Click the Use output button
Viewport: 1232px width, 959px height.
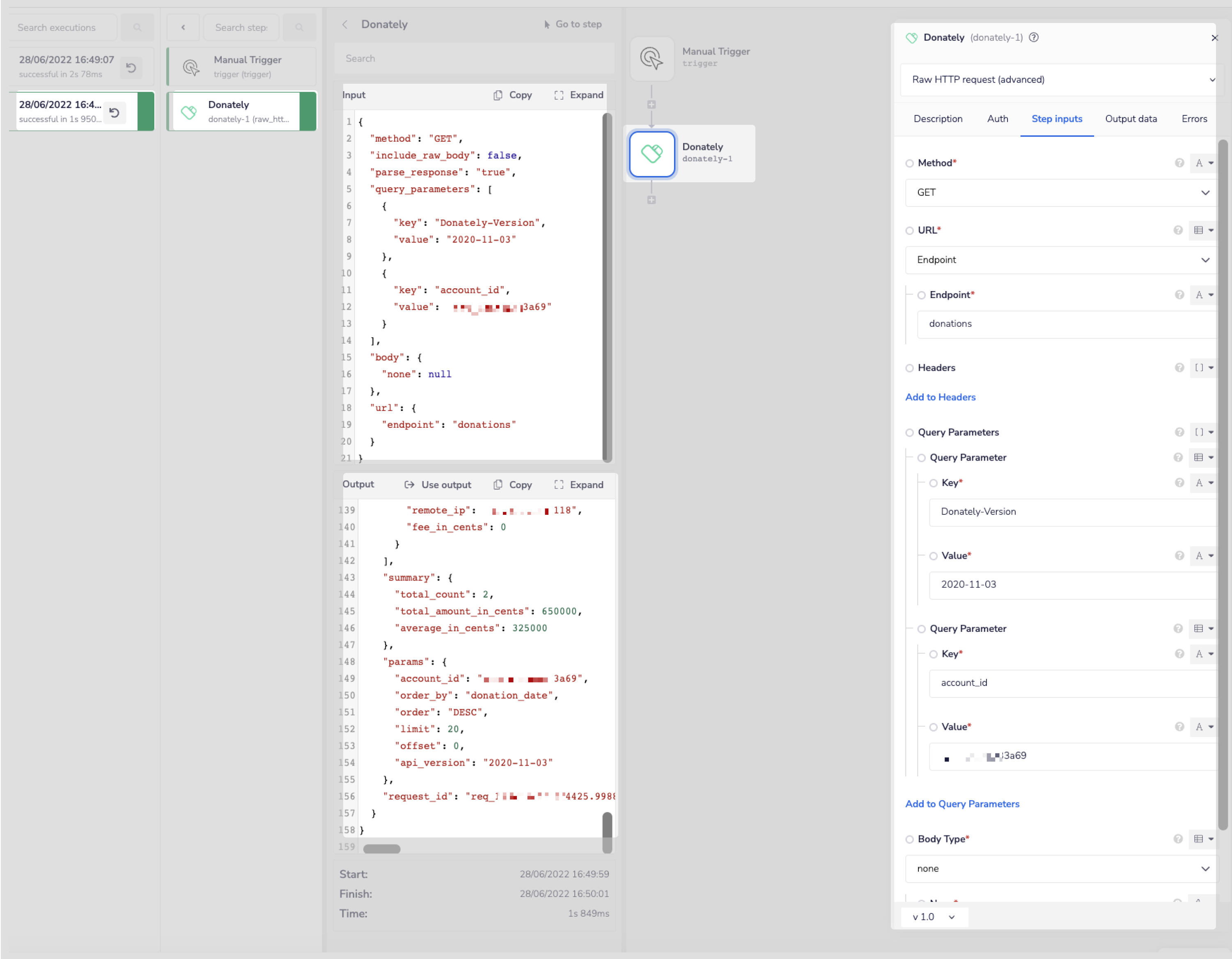[x=438, y=484]
